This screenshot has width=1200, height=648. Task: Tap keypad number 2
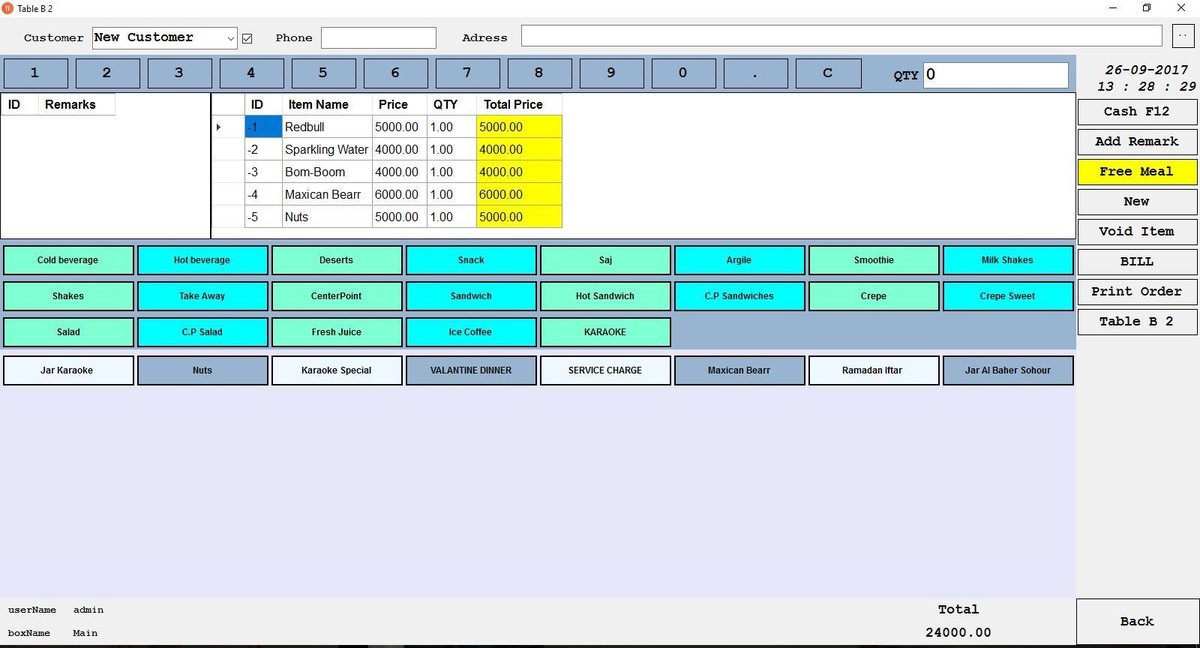tap(107, 73)
